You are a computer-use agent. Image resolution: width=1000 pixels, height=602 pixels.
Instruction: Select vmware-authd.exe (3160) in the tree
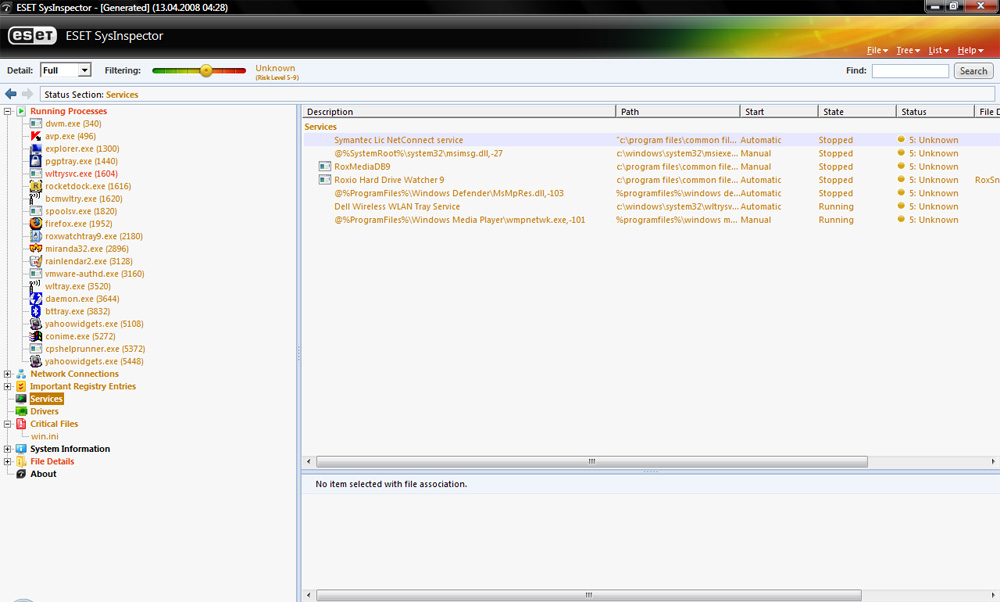pos(94,274)
